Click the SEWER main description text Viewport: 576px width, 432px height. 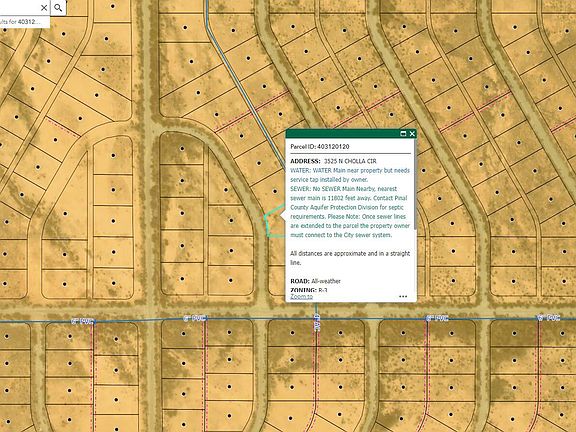tap(349, 212)
